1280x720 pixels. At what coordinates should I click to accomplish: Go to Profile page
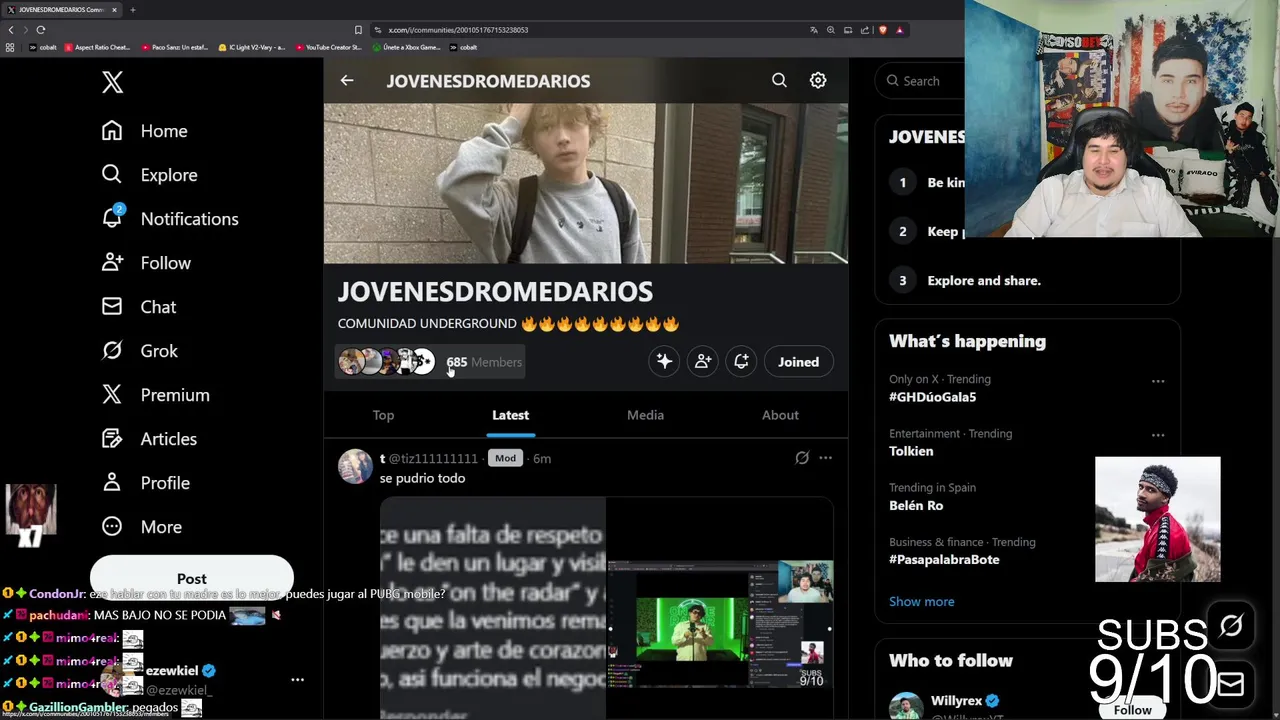145,483
